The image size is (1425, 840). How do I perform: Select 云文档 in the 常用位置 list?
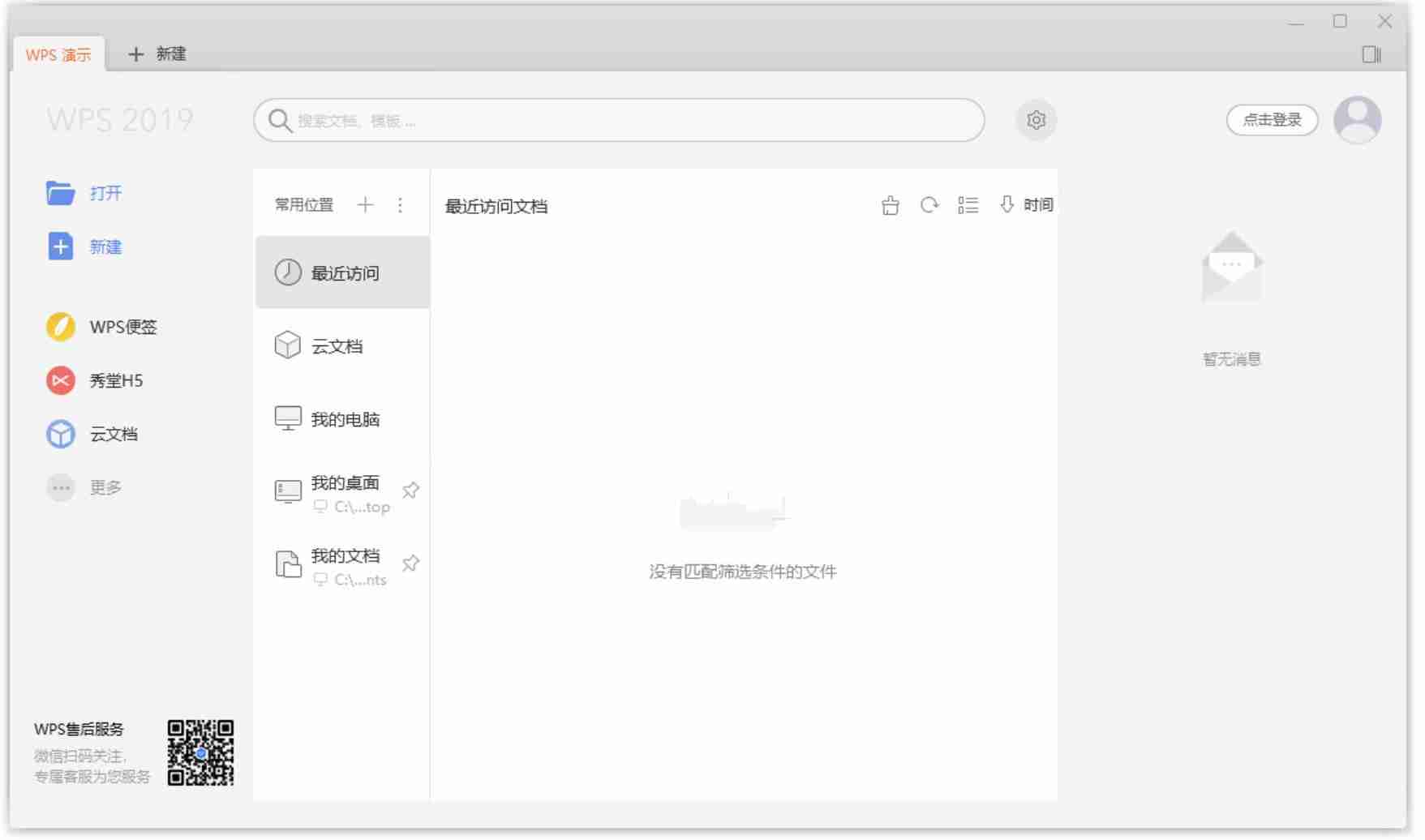coord(342,345)
